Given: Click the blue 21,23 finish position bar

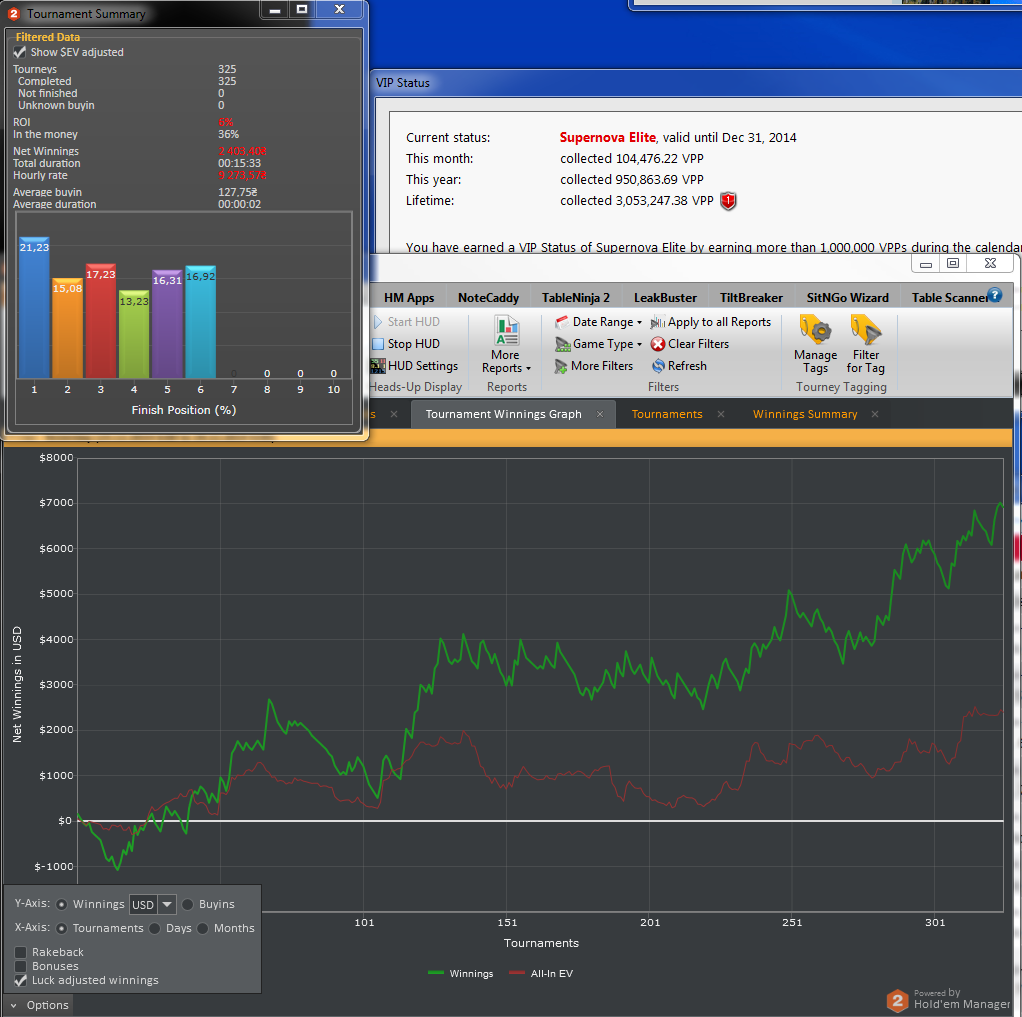Looking at the screenshot, I should click(34, 308).
